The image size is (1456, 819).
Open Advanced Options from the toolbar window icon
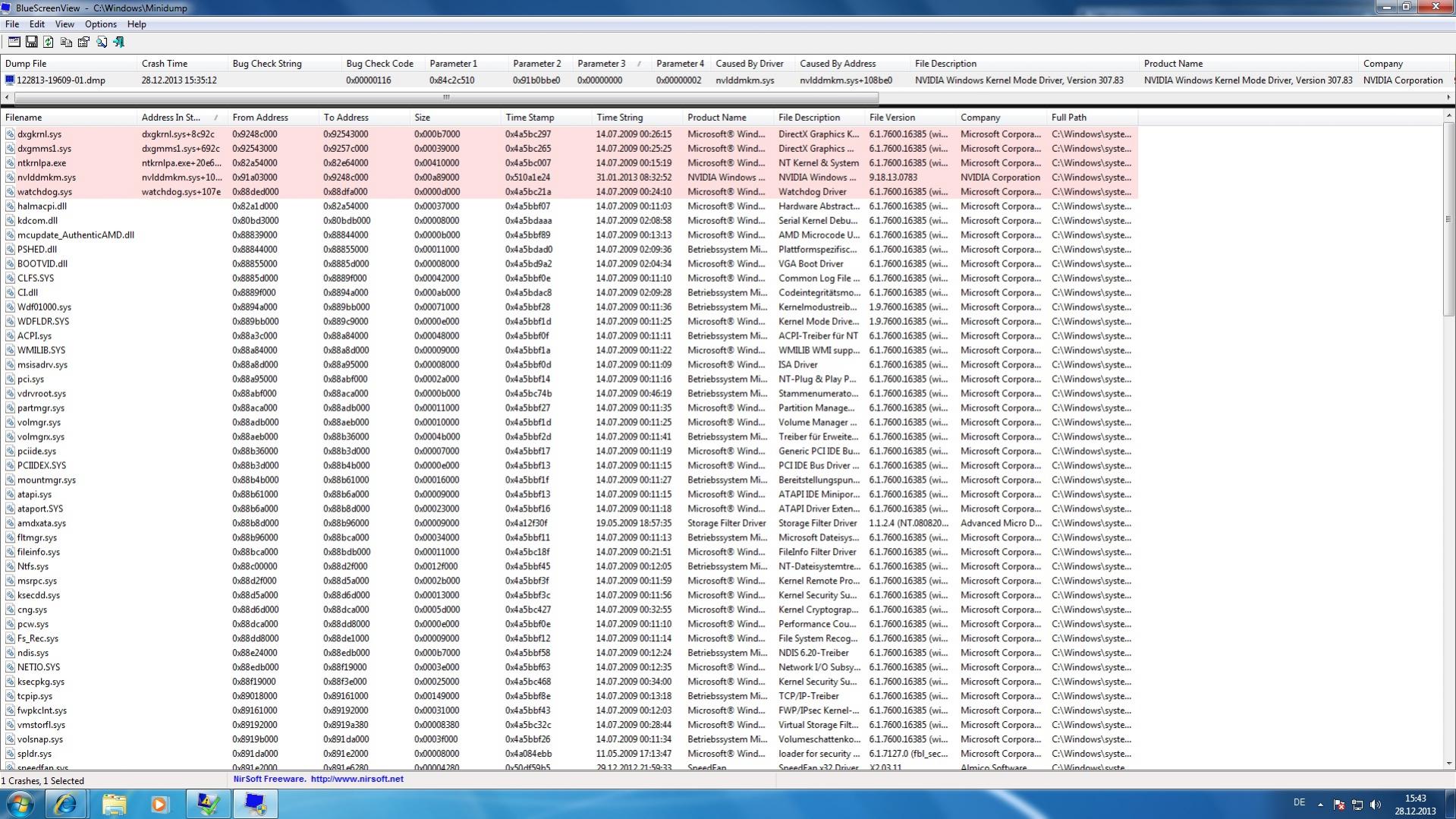14,43
